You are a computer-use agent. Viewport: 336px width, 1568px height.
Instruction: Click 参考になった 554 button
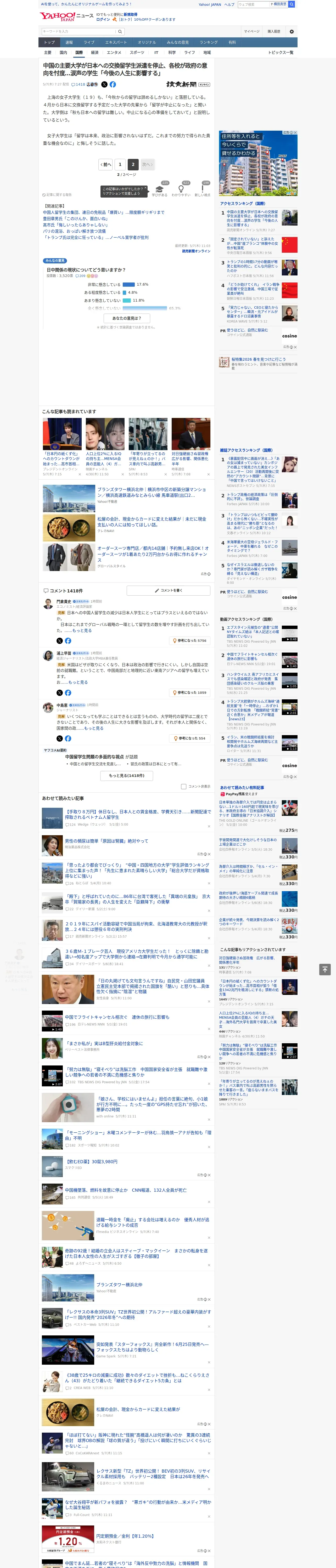click(x=190, y=738)
